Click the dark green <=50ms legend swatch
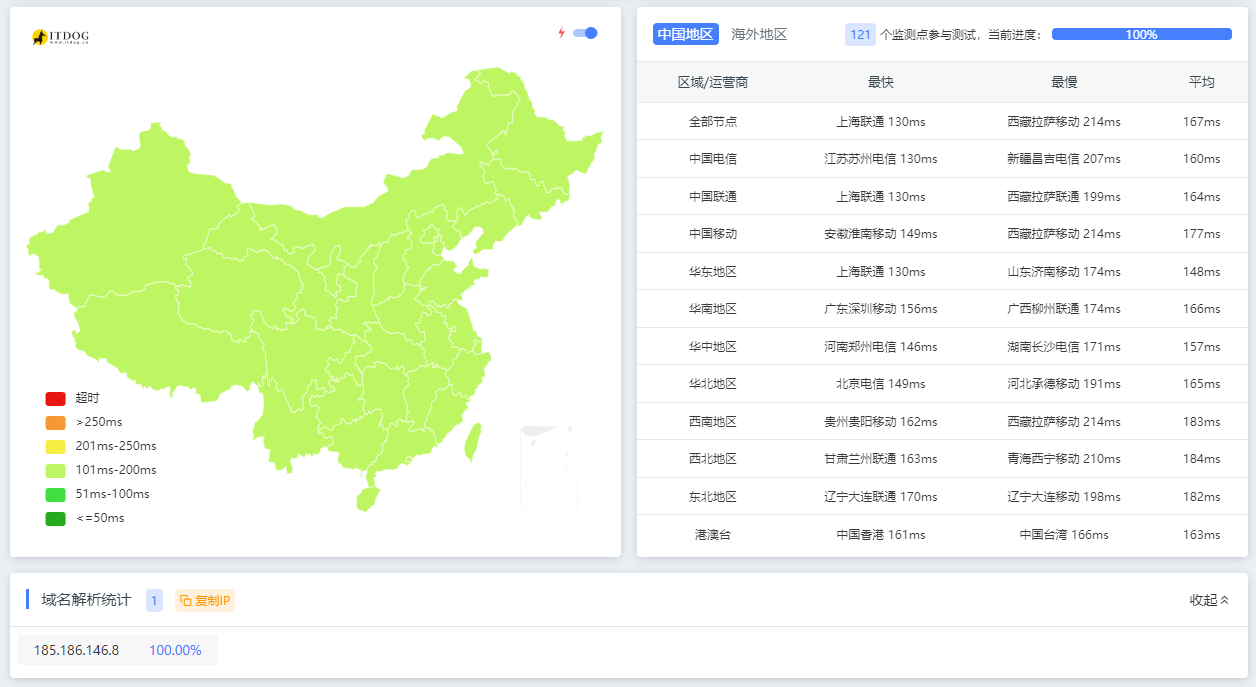This screenshot has height=687, width=1256. point(55,518)
